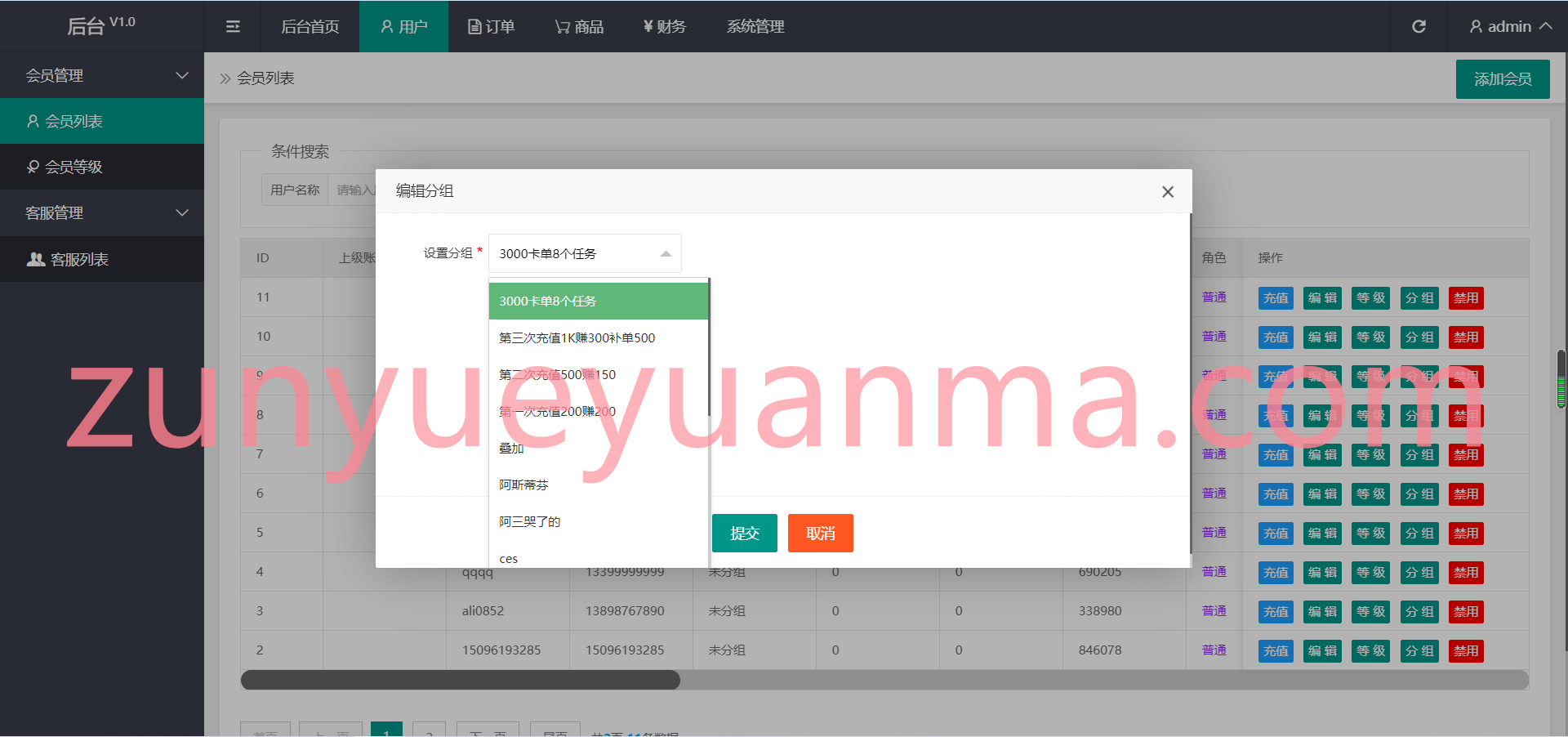Select option 叠加 in dropdown list
This screenshot has height=737, width=1568.
(599, 448)
